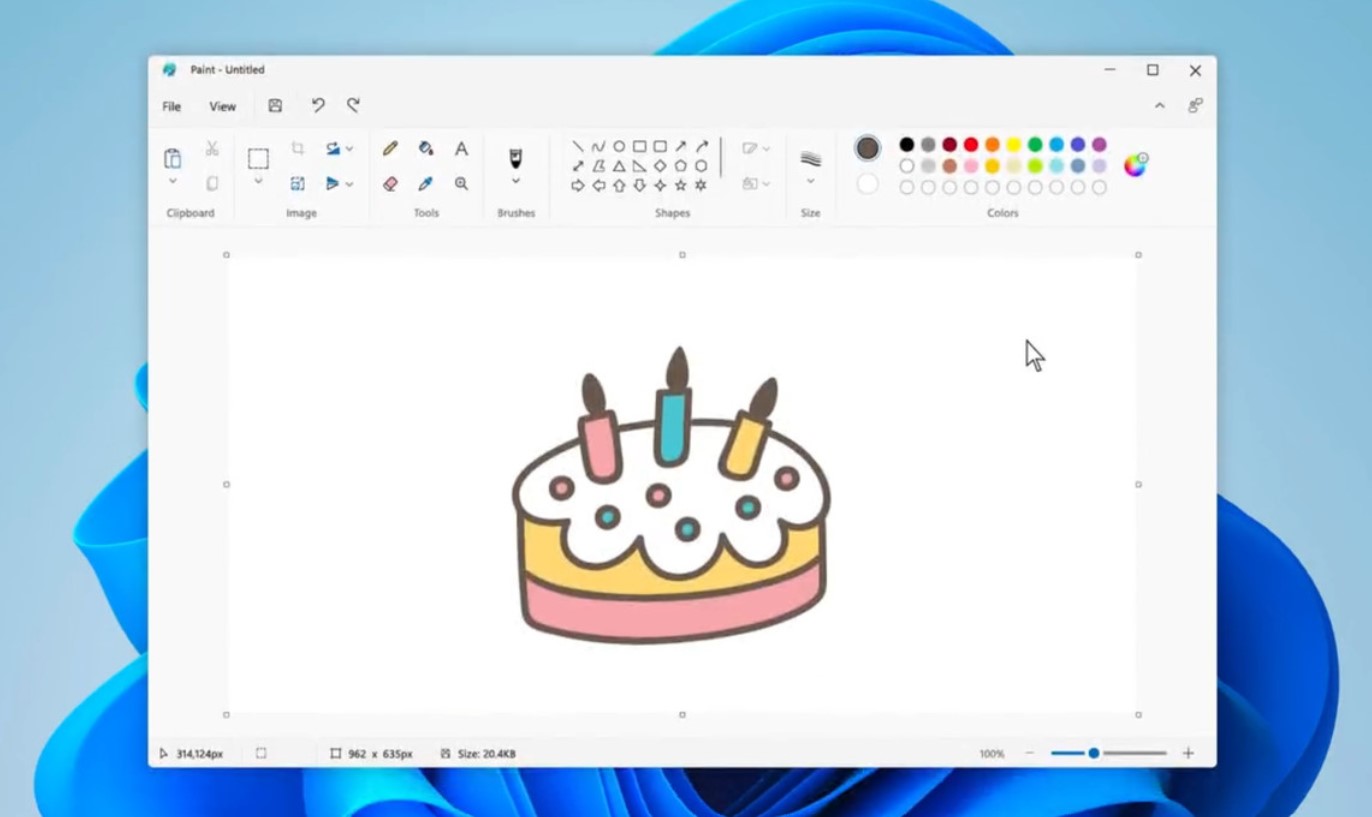
Task: Open the share icon in the top-right corner
Action: pyautogui.click(x=1195, y=105)
